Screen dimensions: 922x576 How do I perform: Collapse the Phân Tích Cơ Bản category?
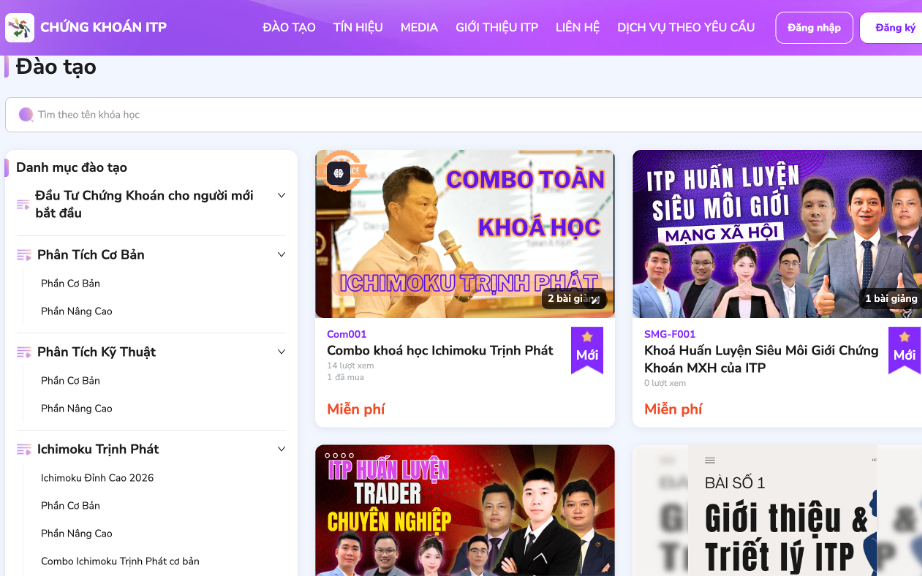pos(282,254)
